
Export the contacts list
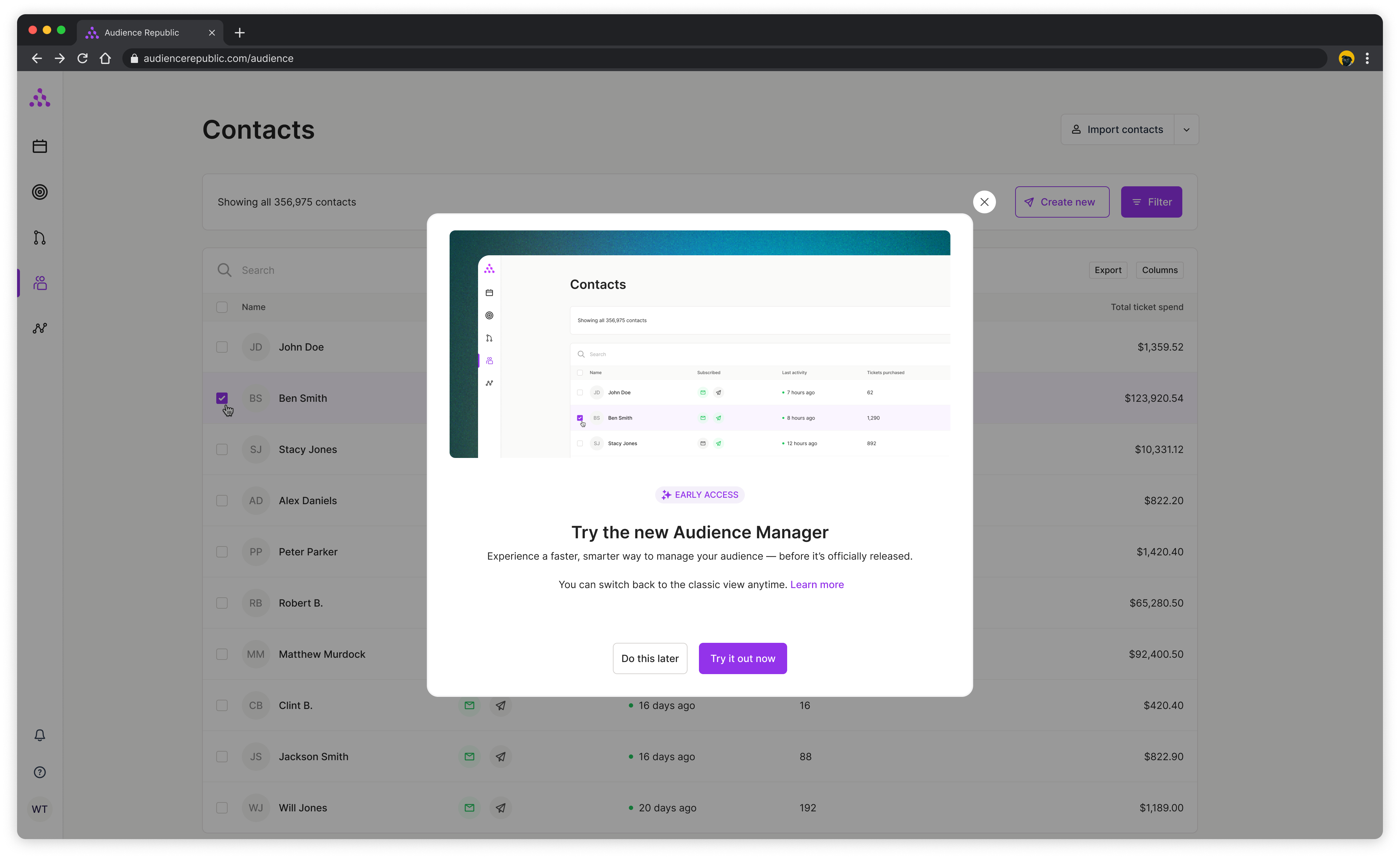click(x=1108, y=270)
